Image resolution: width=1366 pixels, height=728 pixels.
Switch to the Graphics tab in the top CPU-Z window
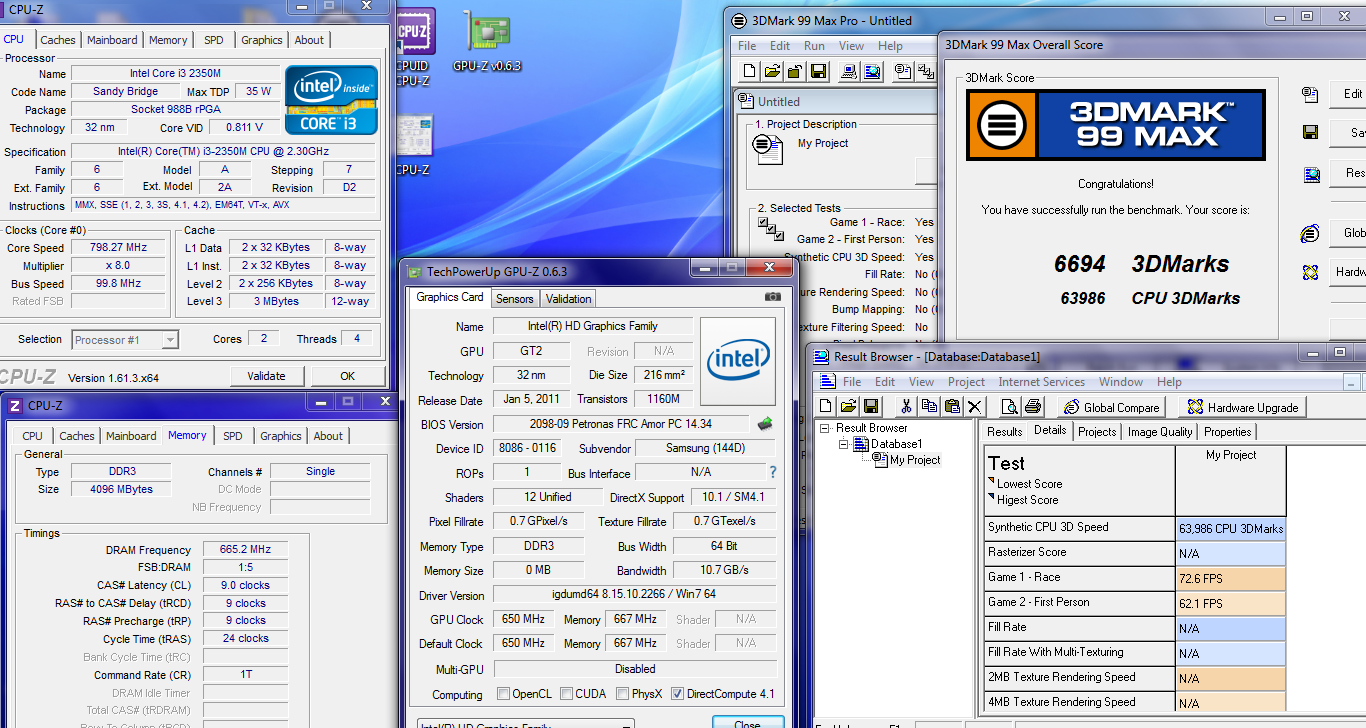[x=261, y=40]
